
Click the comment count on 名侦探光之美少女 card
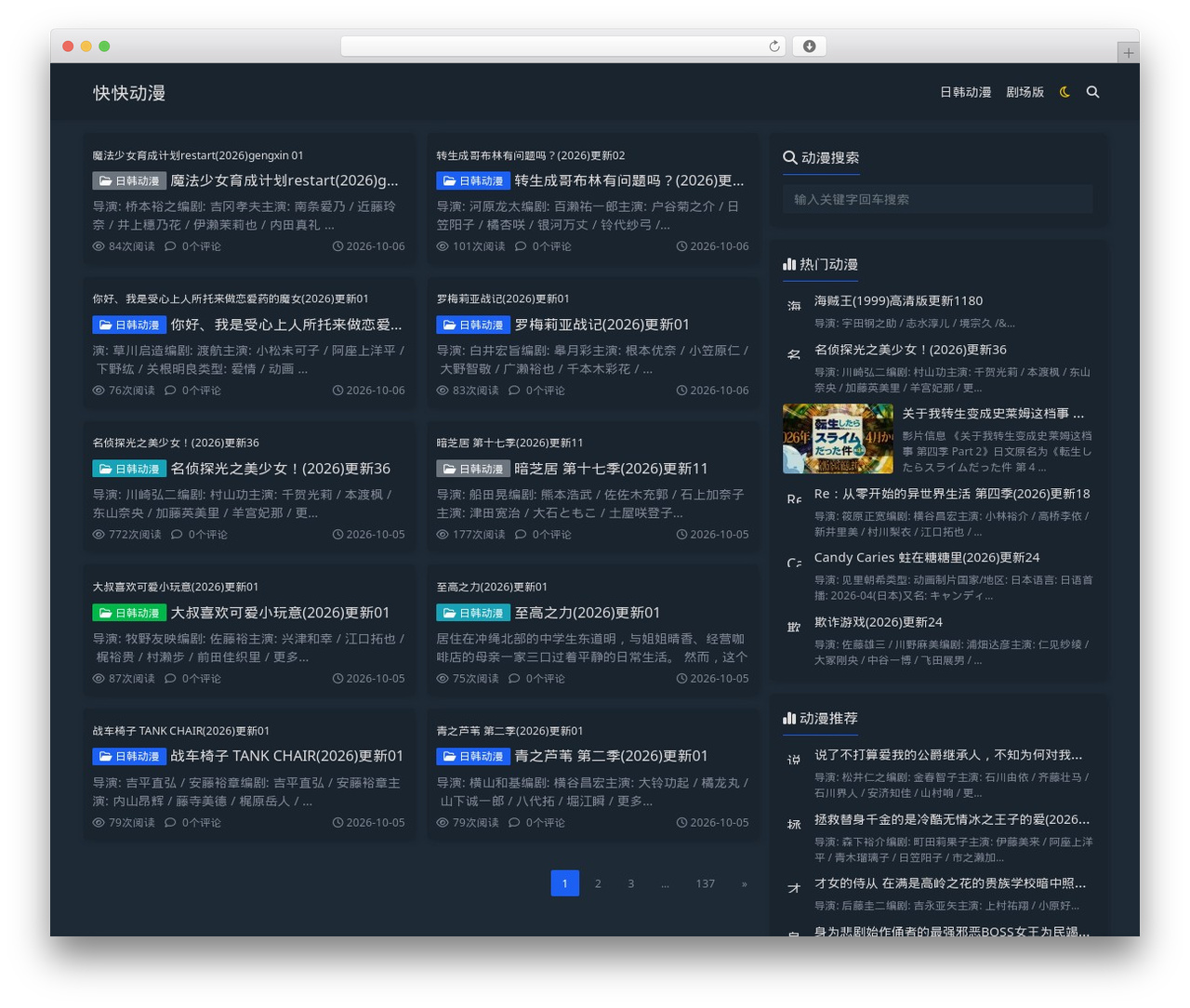click(x=199, y=535)
